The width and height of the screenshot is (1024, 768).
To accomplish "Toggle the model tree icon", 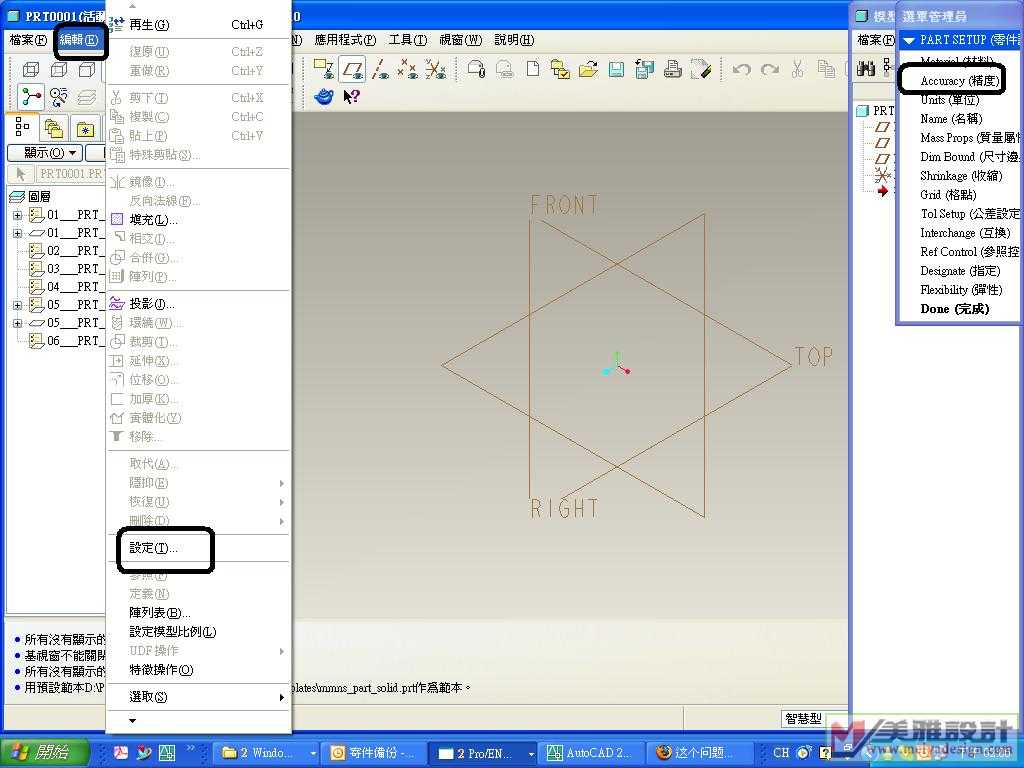I will coord(31,97).
